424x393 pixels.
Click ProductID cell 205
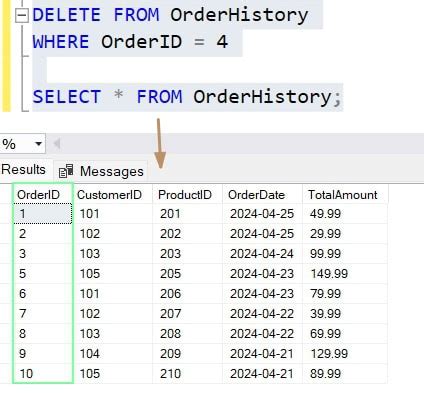click(x=187, y=274)
